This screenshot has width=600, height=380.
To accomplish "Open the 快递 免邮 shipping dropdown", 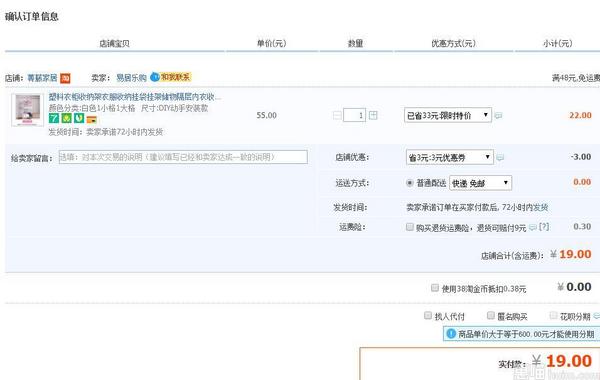I will 480,183.
